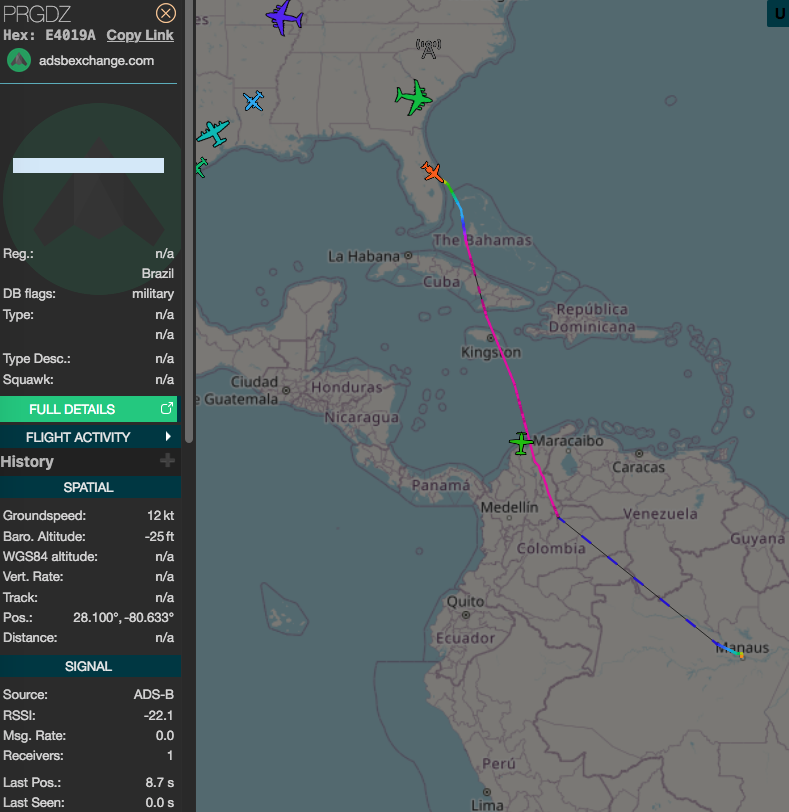Screen dimensions: 789x812
Task: Click the Copy Link hyperlink
Action: tap(140, 35)
